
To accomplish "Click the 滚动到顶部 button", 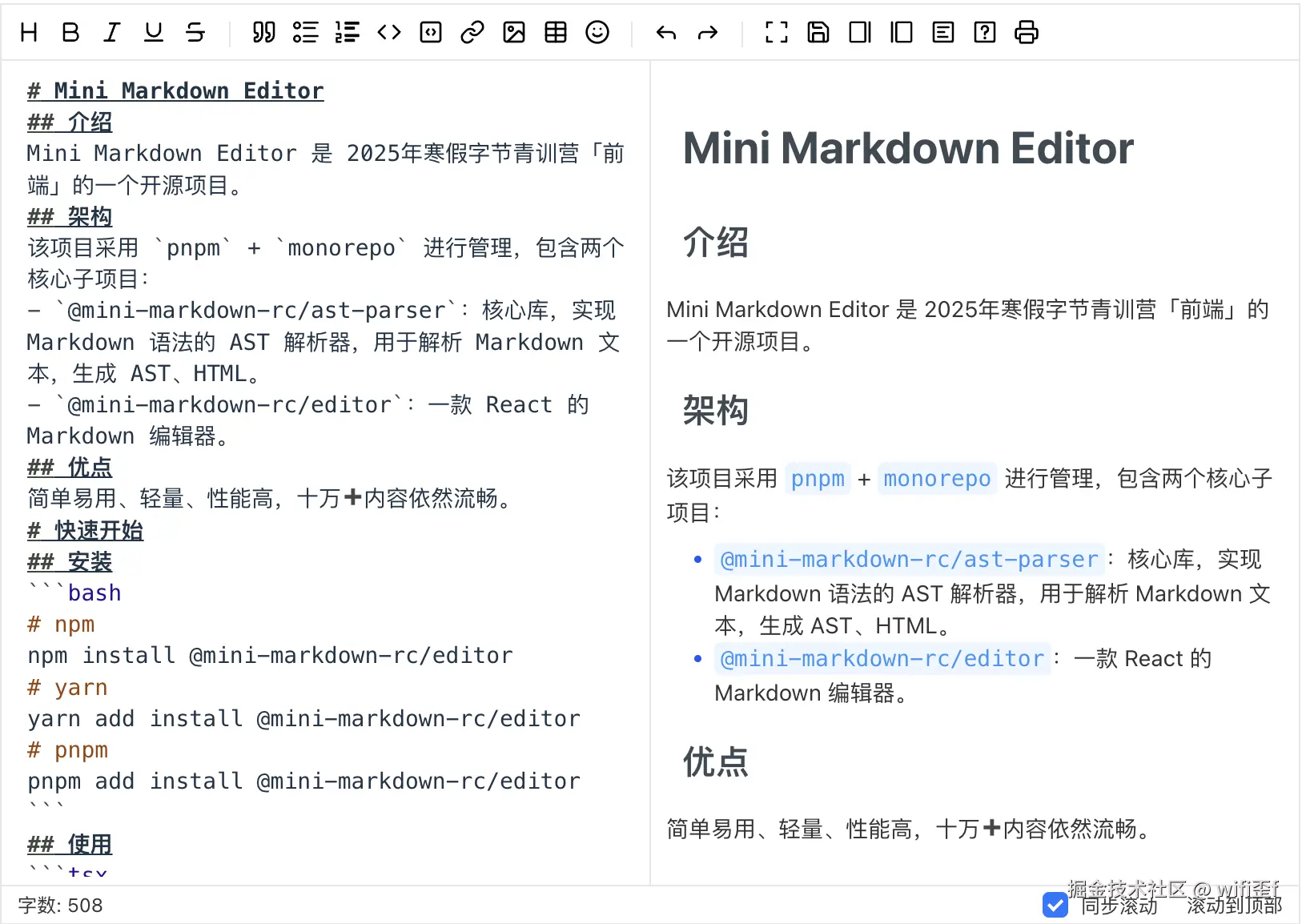I will [1234, 905].
